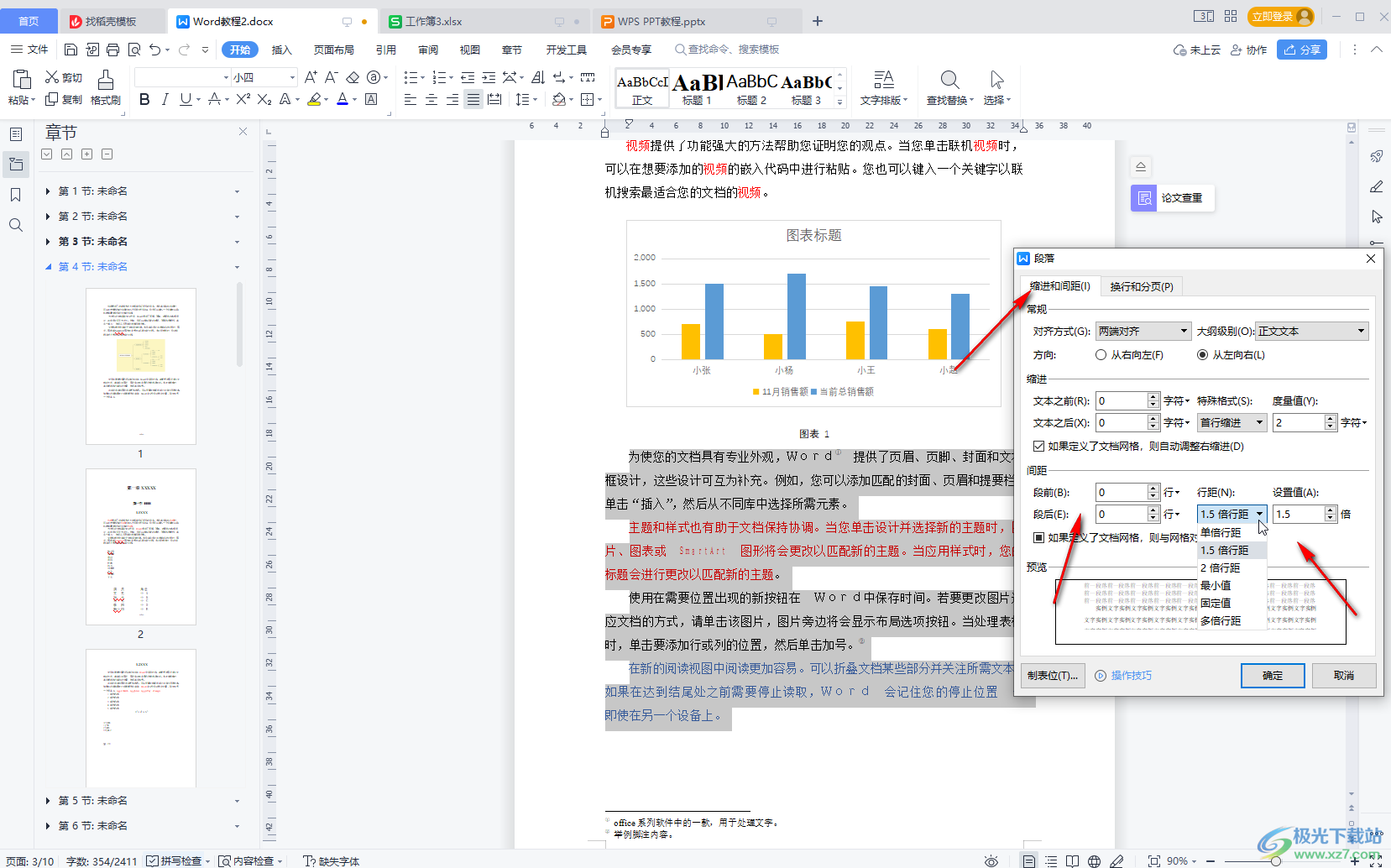Click the 立即登录 login button

pyautogui.click(x=1280, y=16)
